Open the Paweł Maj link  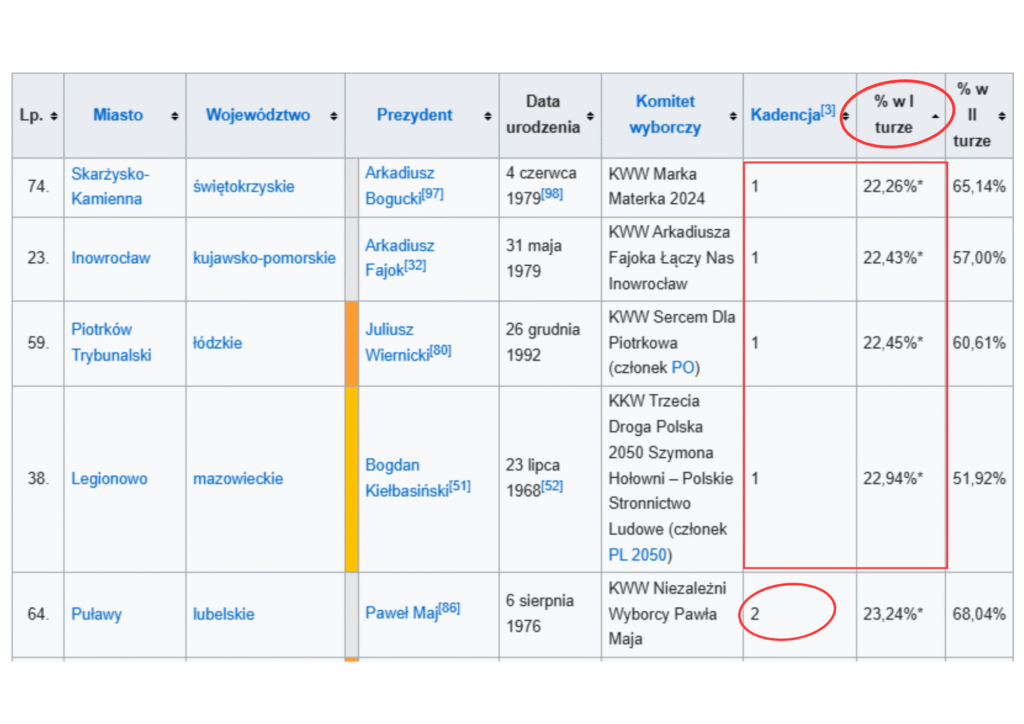click(402, 613)
